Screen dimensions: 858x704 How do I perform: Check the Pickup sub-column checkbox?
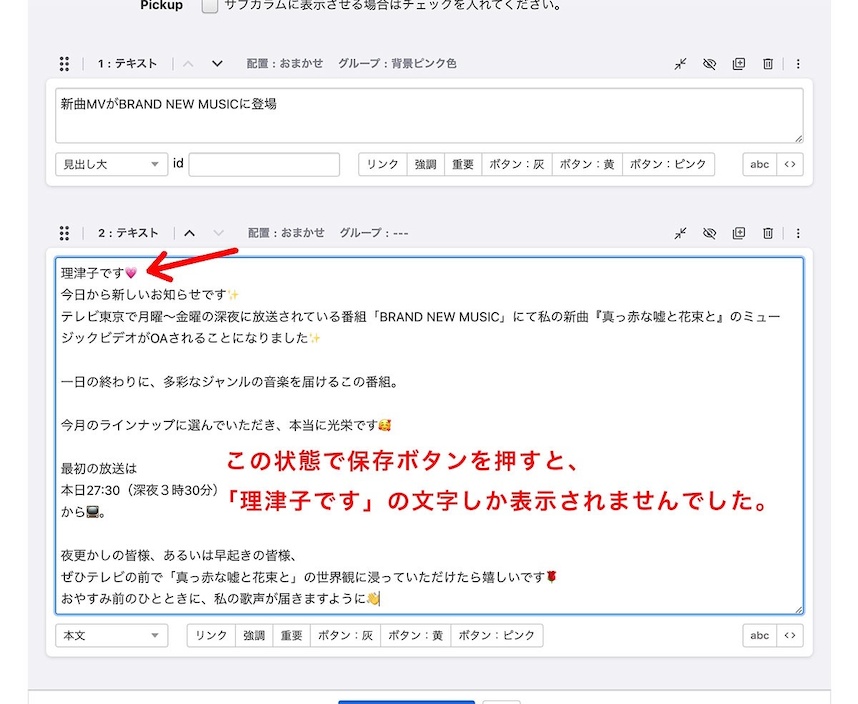pos(210,6)
